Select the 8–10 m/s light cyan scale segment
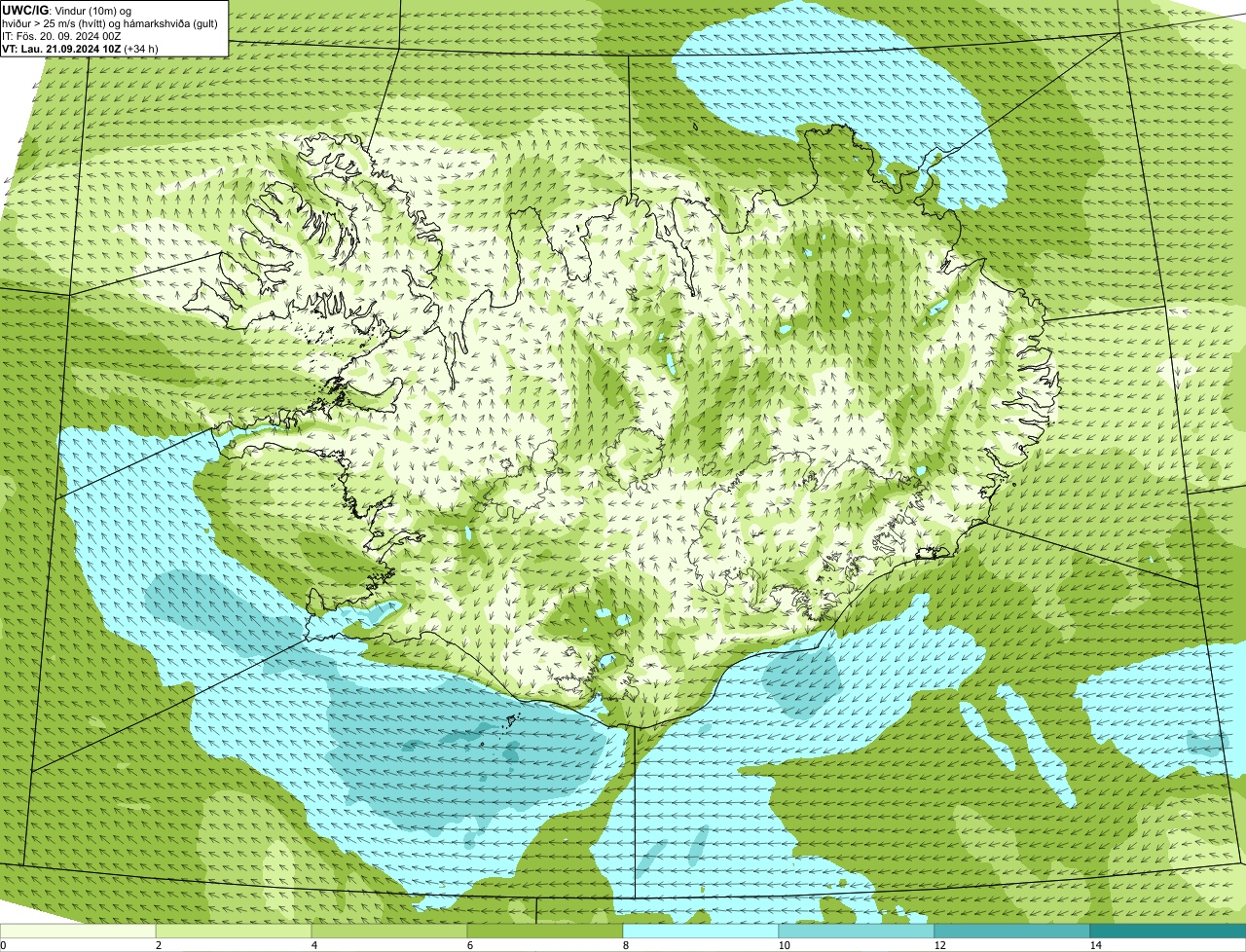 701,932
